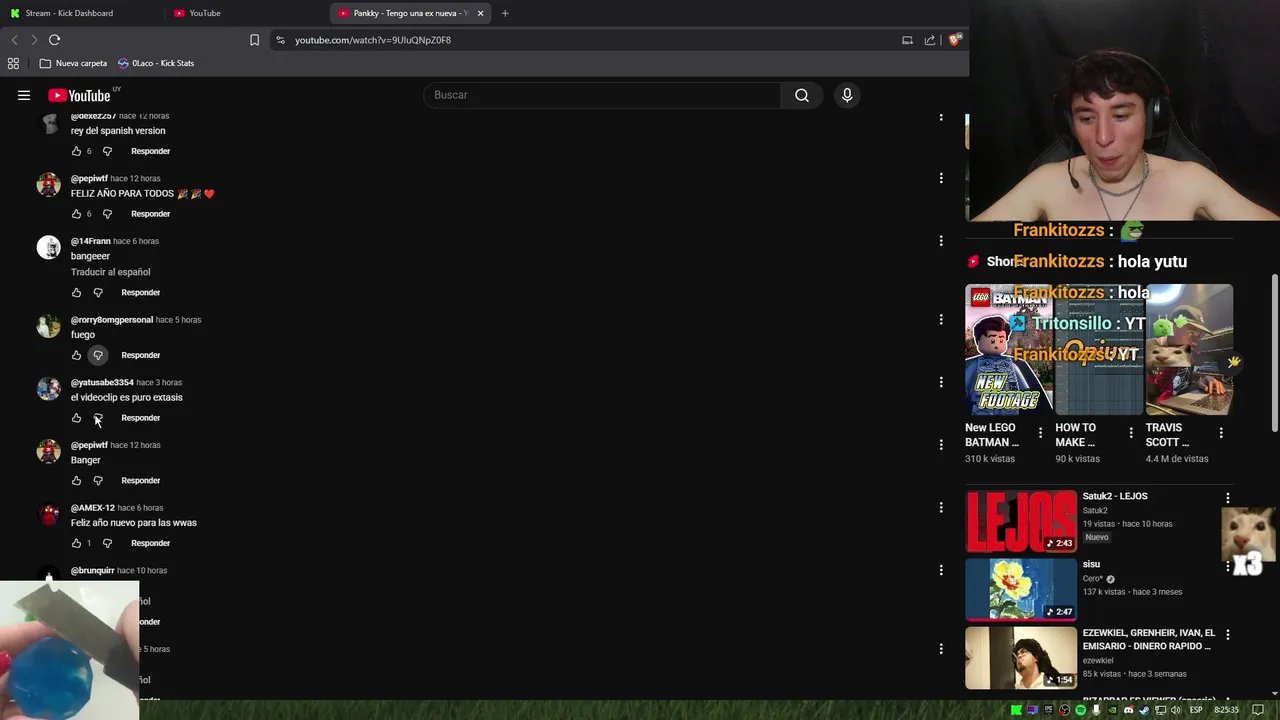Click the magnifier search button

802,95
